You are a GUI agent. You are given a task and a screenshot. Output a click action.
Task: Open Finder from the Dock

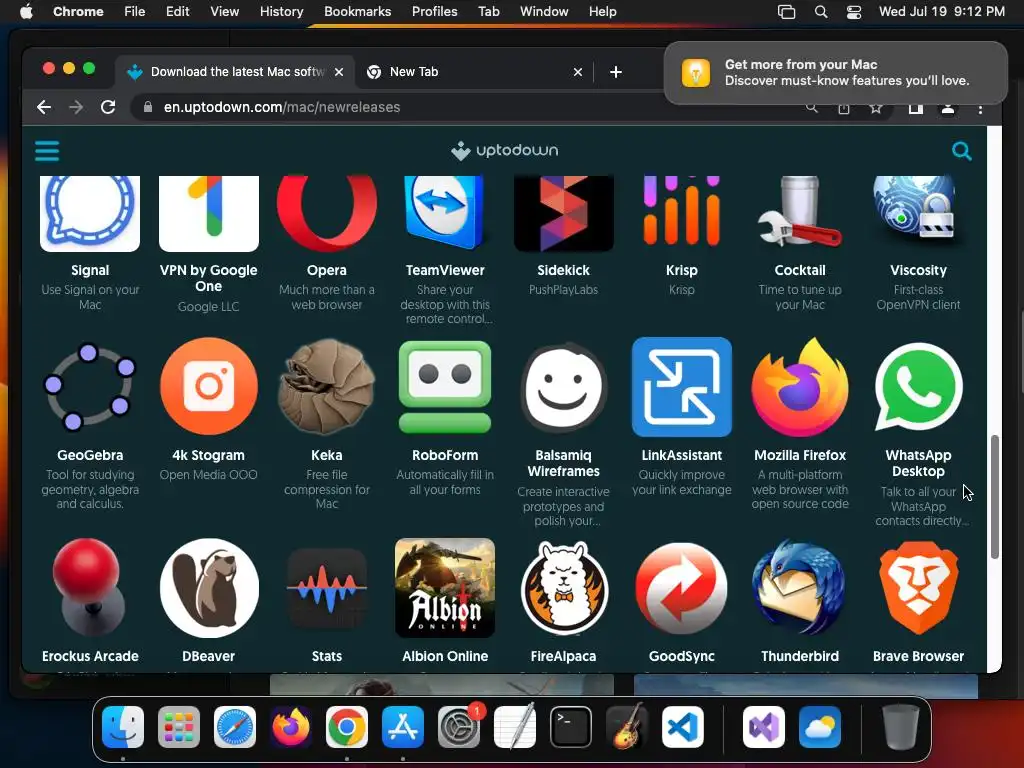click(x=123, y=727)
